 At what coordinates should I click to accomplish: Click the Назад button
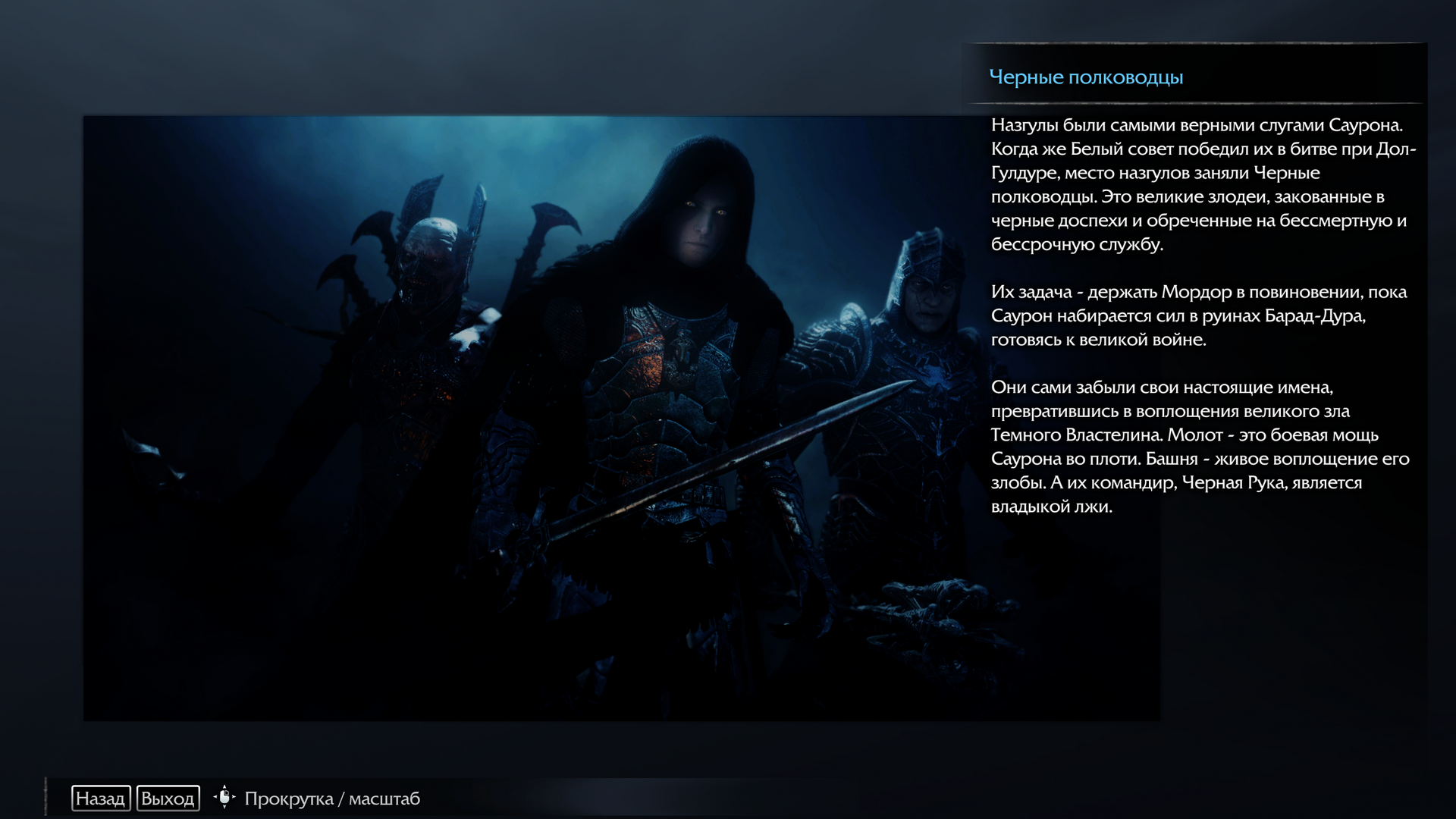(x=101, y=799)
